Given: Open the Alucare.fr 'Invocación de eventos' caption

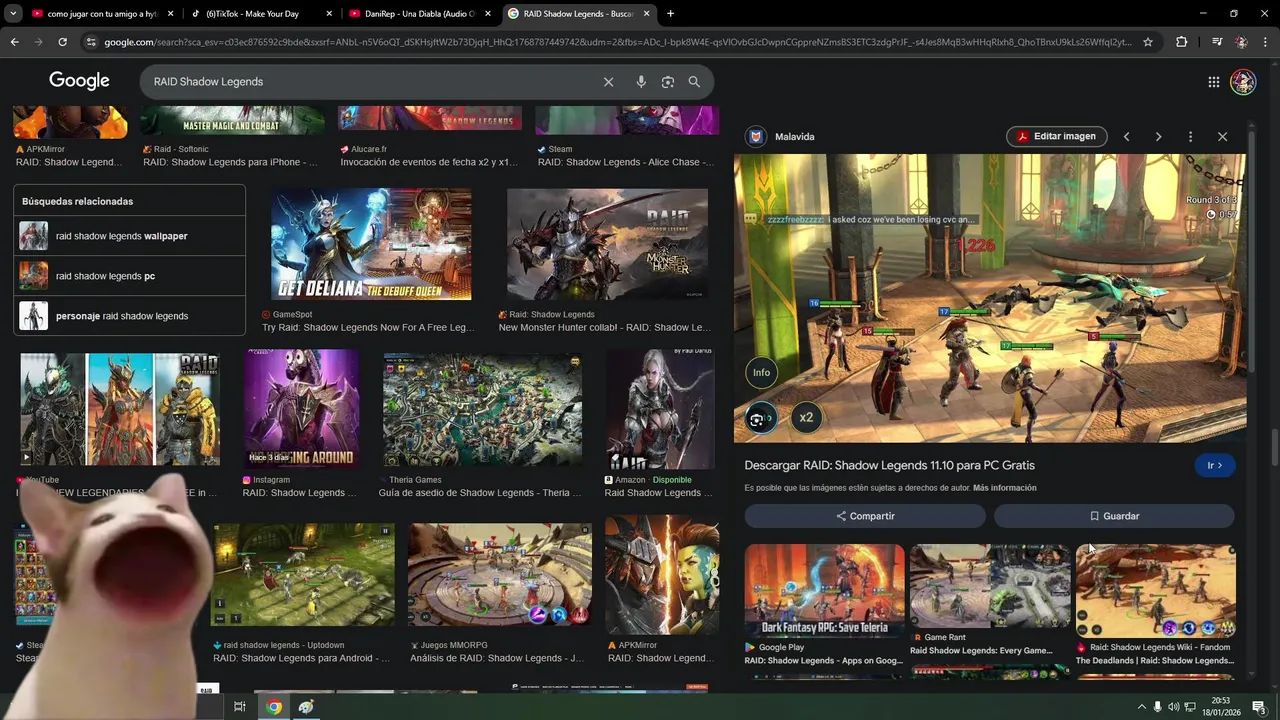Looking at the screenshot, I should coord(429,162).
